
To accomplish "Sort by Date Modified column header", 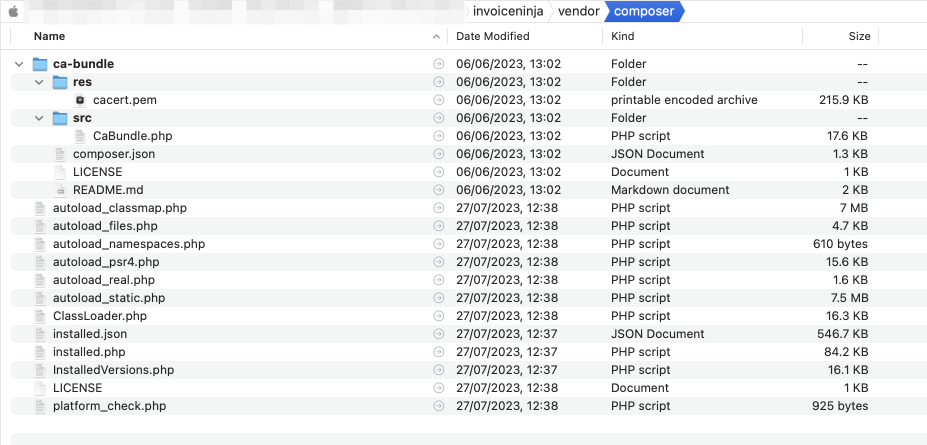I will coord(492,36).
